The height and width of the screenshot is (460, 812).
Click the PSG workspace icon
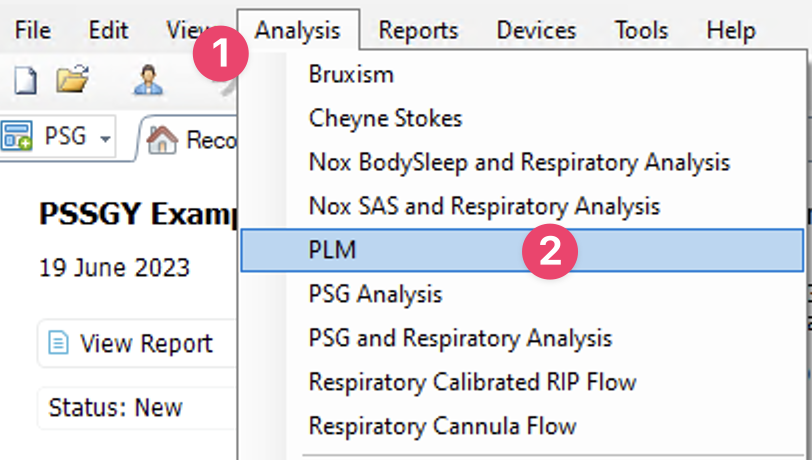pyautogui.click(x=17, y=136)
